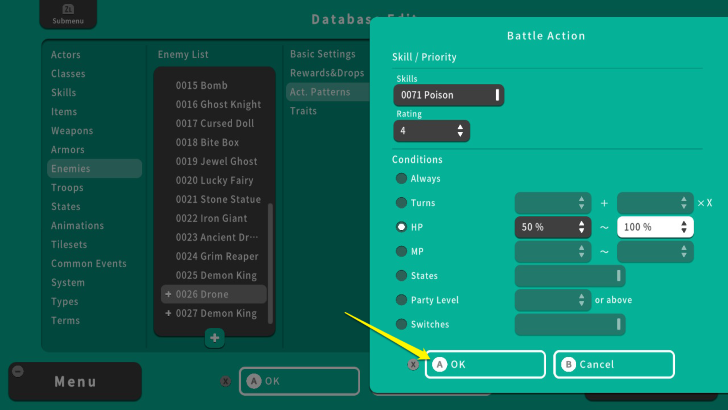Click the plus icon beside 0027 Demon King

tap(168, 313)
